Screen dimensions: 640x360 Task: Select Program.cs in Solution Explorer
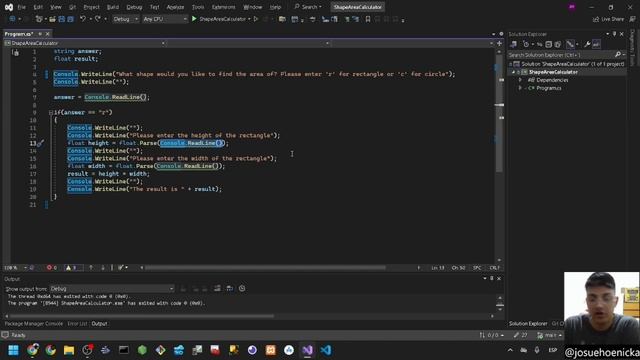pos(549,88)
